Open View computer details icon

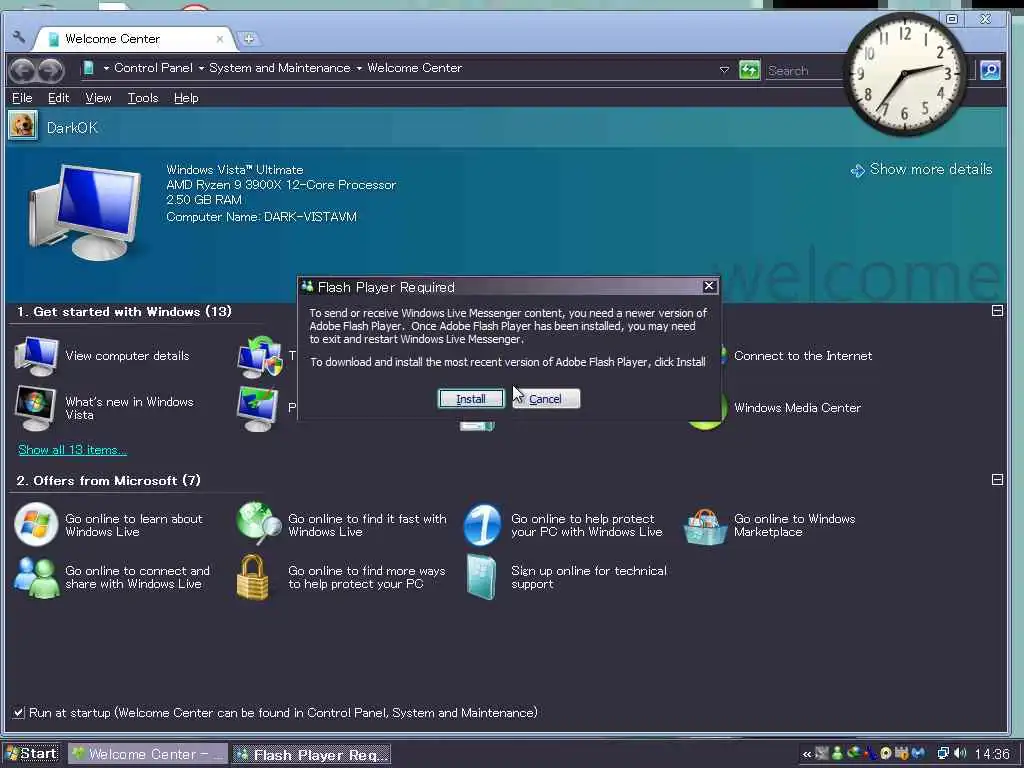(x=37, y=356)
